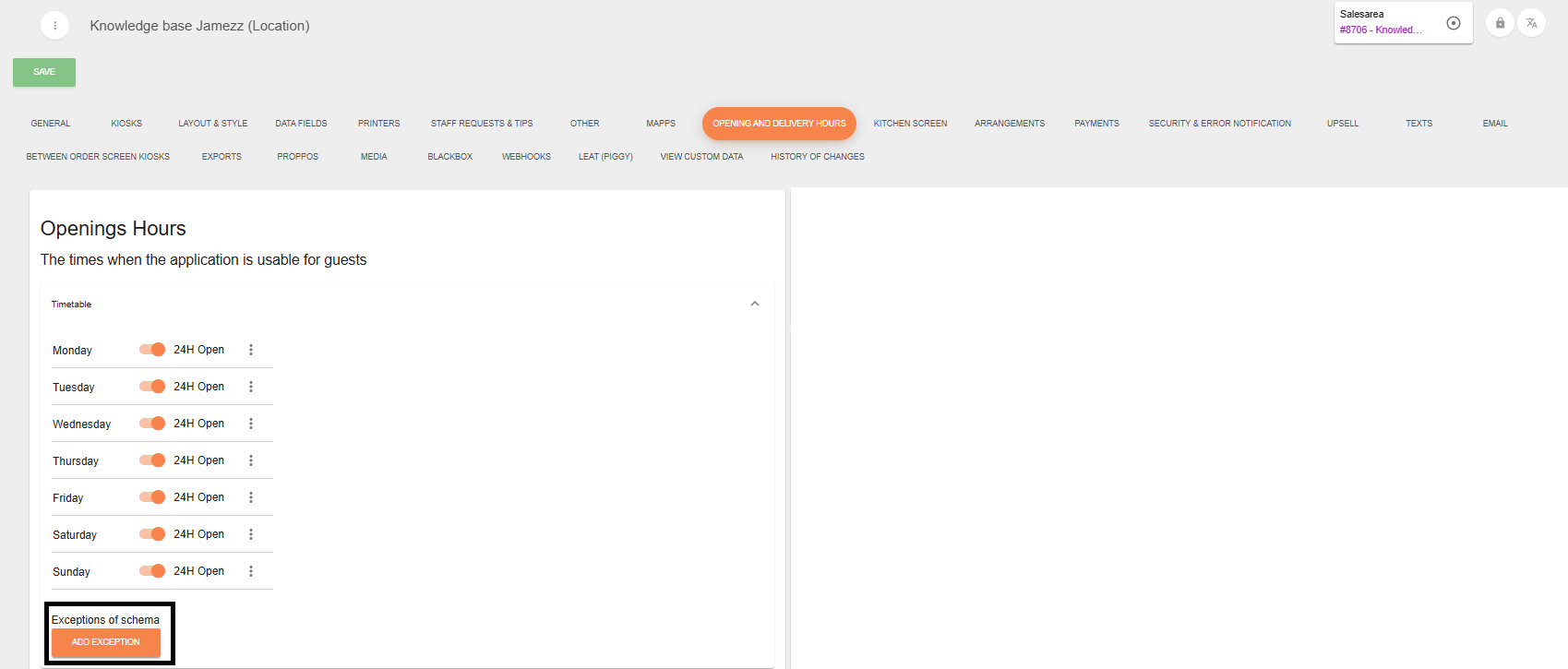Go to the Security & Error Notification tab

(x=1219, y=124)
